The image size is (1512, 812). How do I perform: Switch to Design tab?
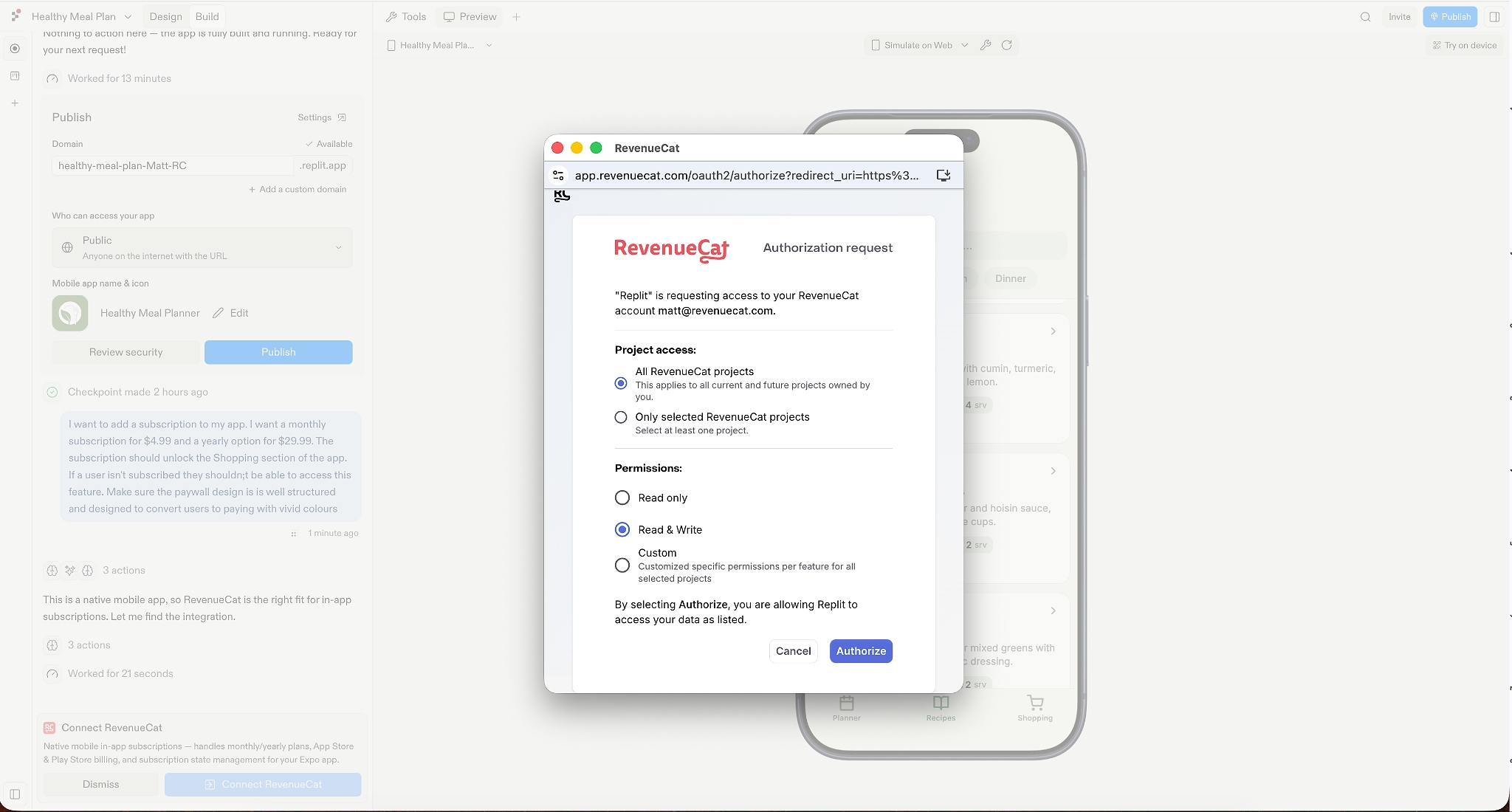pyautogui.click(x=165, y=16)
